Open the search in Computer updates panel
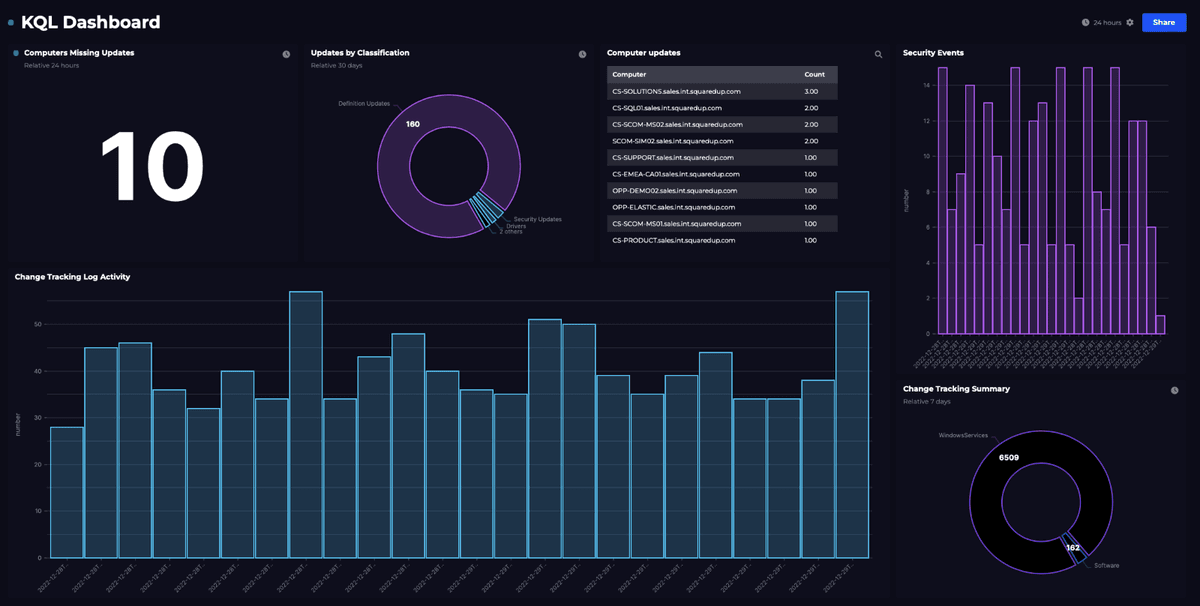The width and height of the screenshot is (1200, 606). (878, 54)
